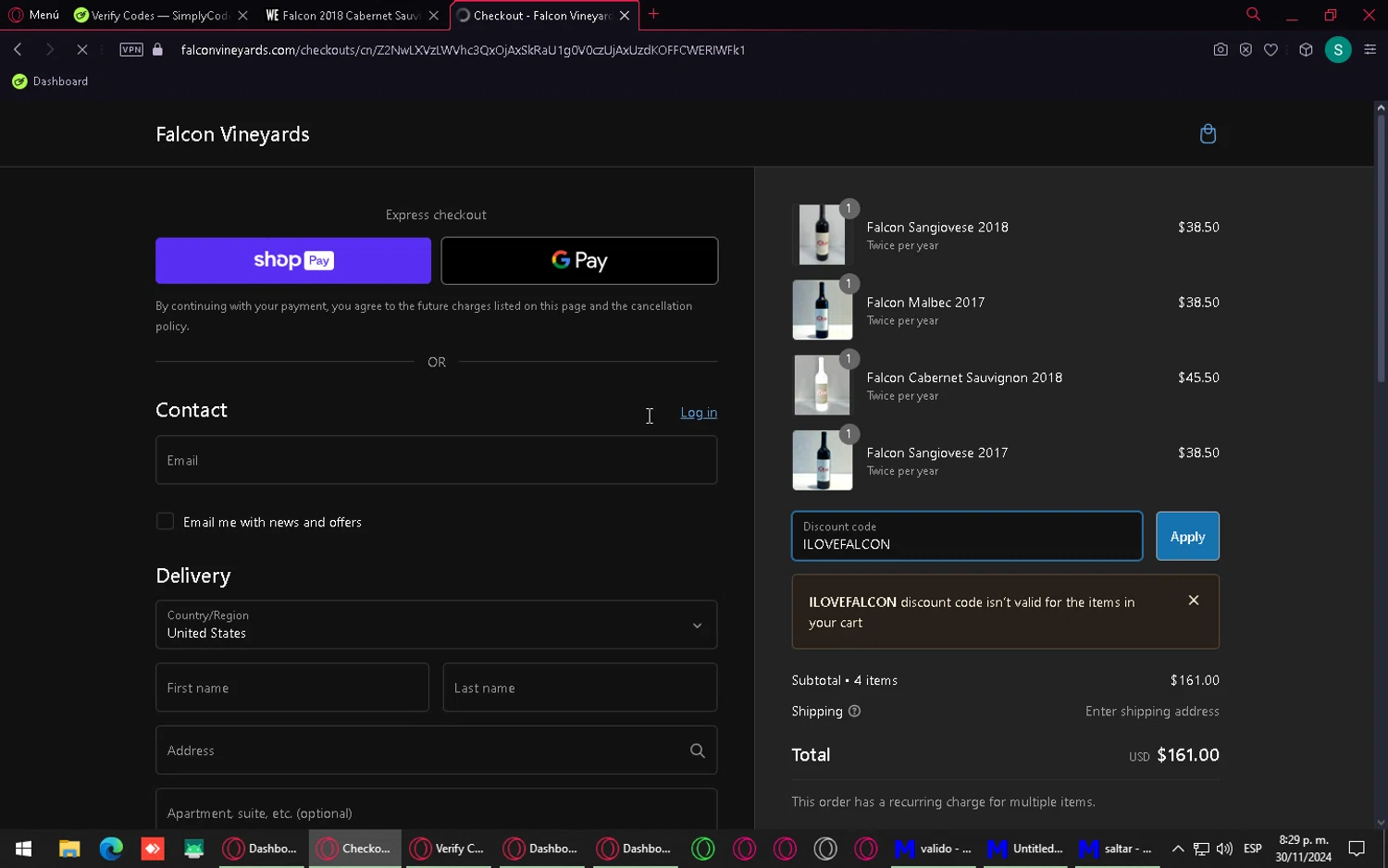Switch to the Untitled taskbar window
The width and height of the screenshot is (1388, 868).
pos(1026,849)
